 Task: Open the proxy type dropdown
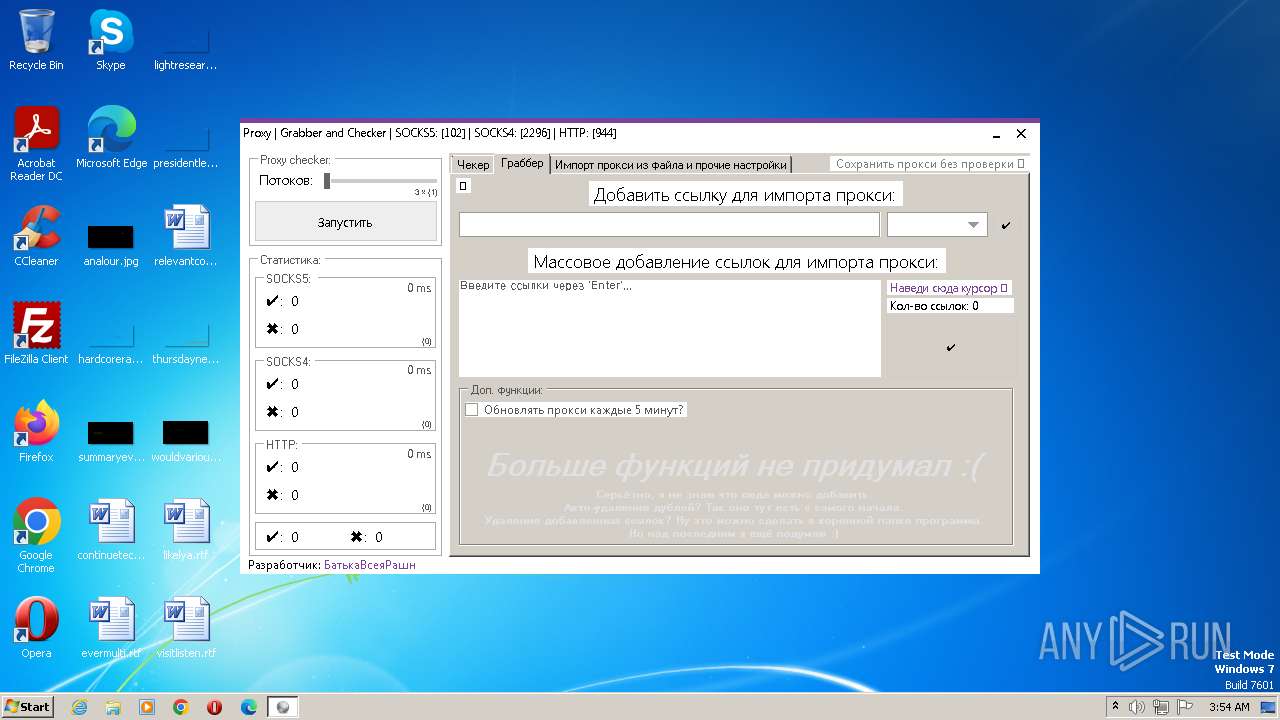[x=937, y=225]
